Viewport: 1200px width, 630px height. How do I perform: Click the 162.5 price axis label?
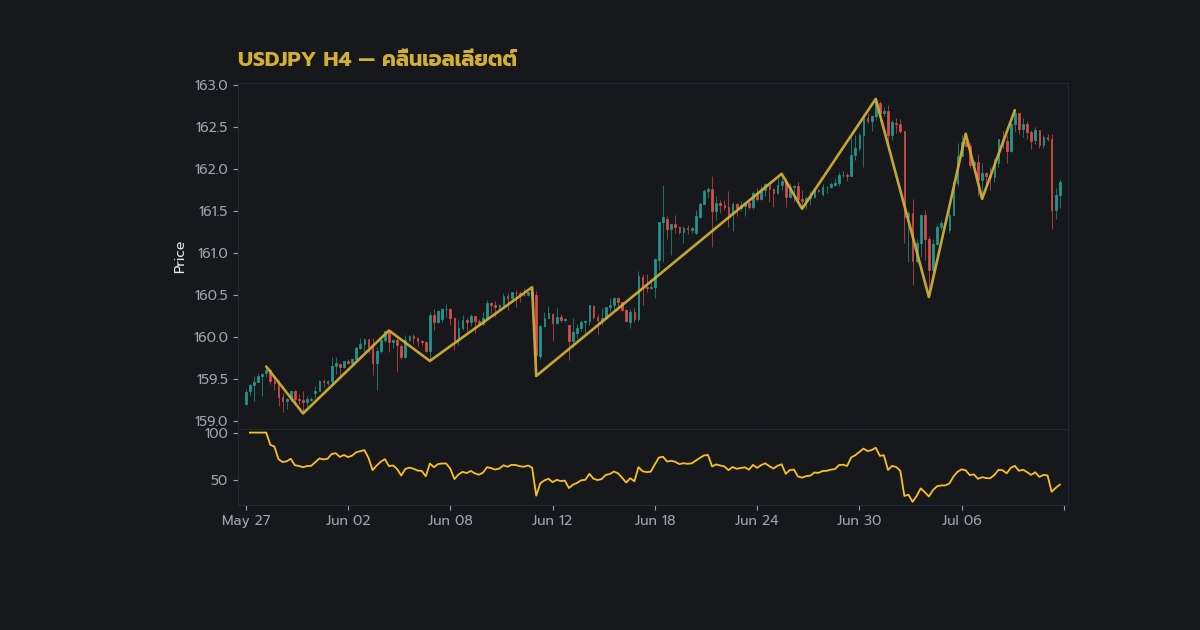pos(211,127)
